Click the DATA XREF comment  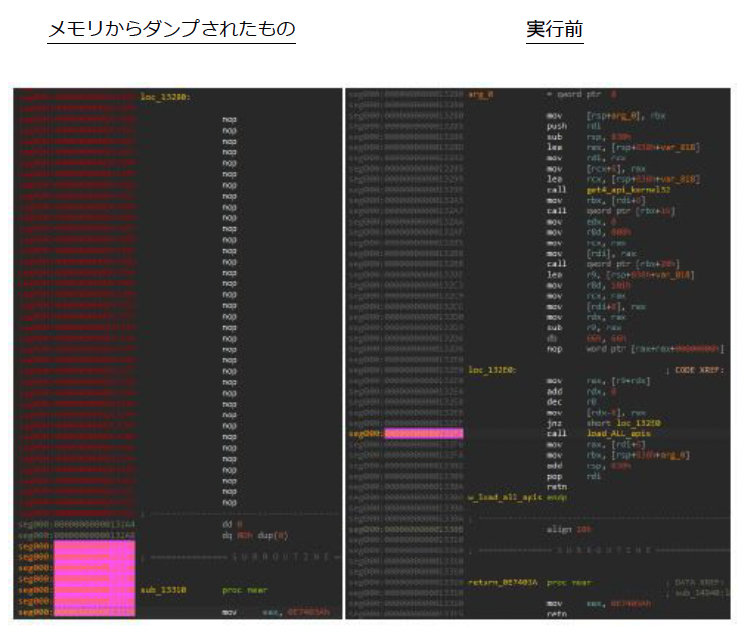[697, 582]
